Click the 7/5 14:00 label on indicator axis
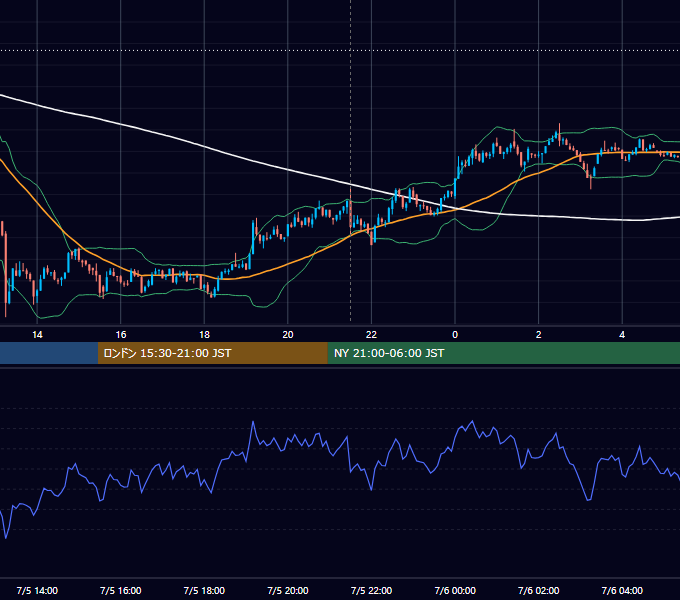This screenshot has width=680, height=600. click(37, 590)
